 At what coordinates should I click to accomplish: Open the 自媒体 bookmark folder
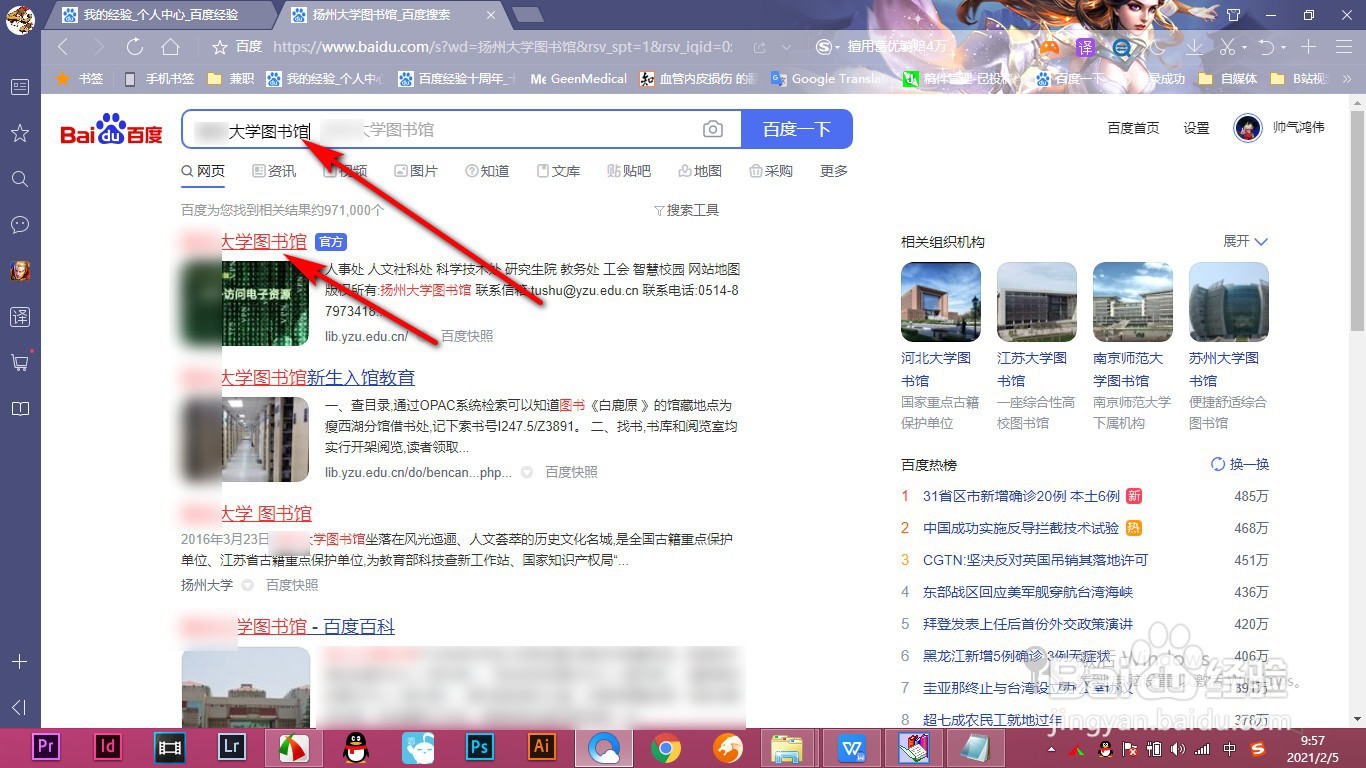click(x=1230, y=78)
